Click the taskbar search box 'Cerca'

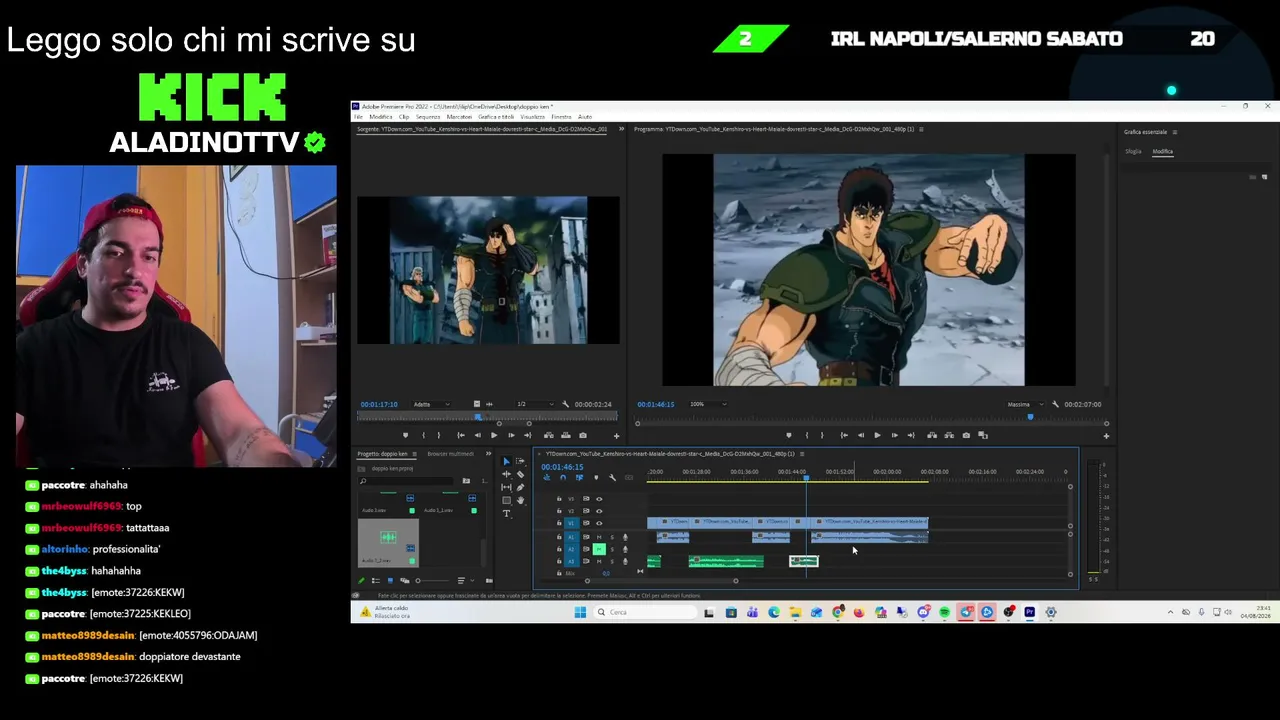point(643,612)
